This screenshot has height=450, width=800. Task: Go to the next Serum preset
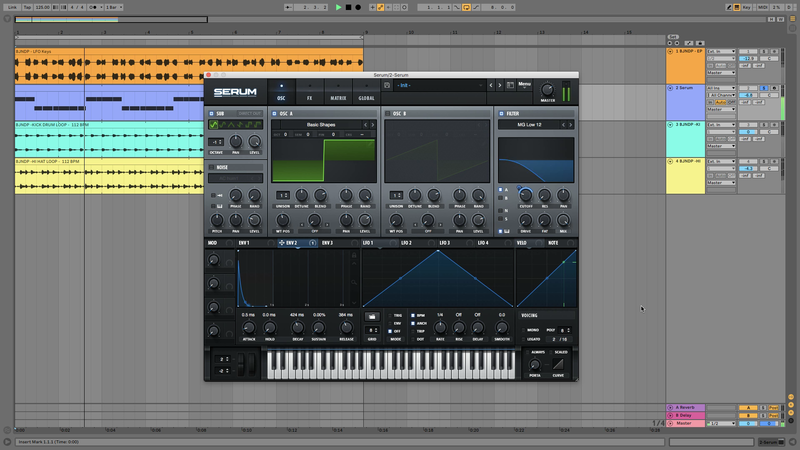click(499, 85)
